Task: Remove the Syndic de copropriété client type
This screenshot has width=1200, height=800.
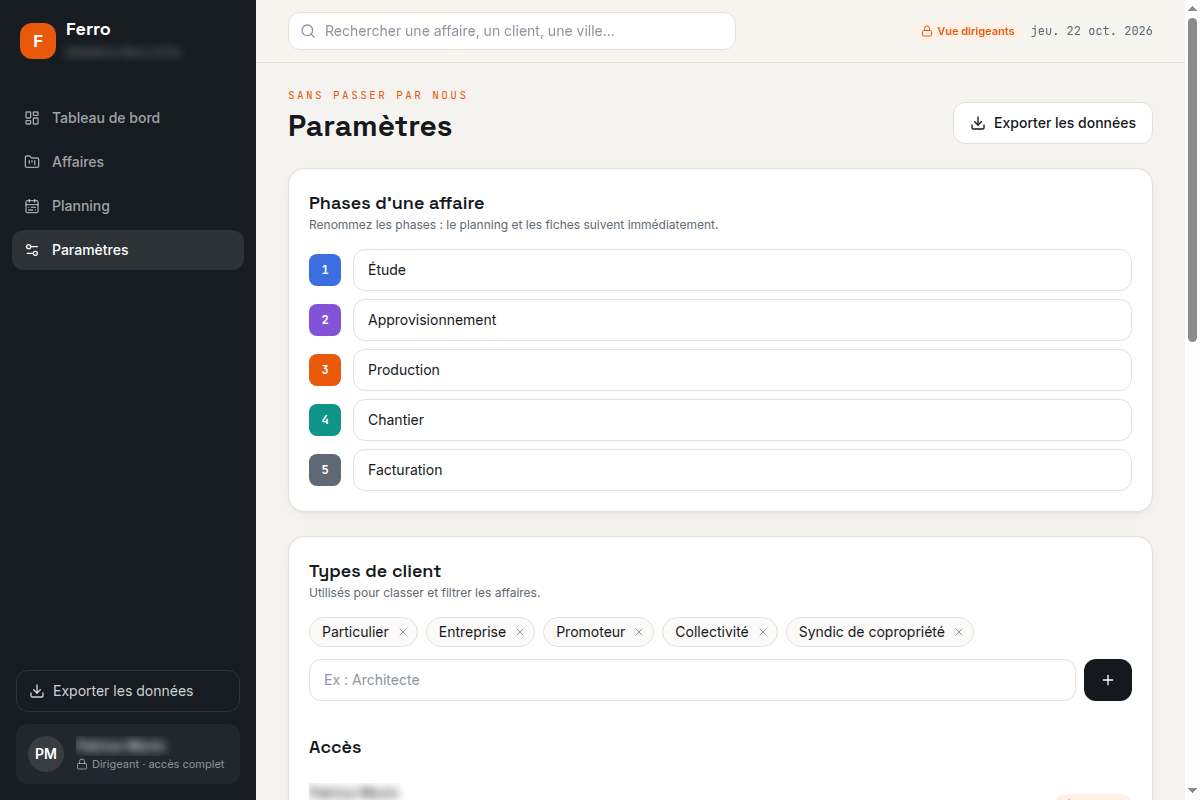Action: 958,632
